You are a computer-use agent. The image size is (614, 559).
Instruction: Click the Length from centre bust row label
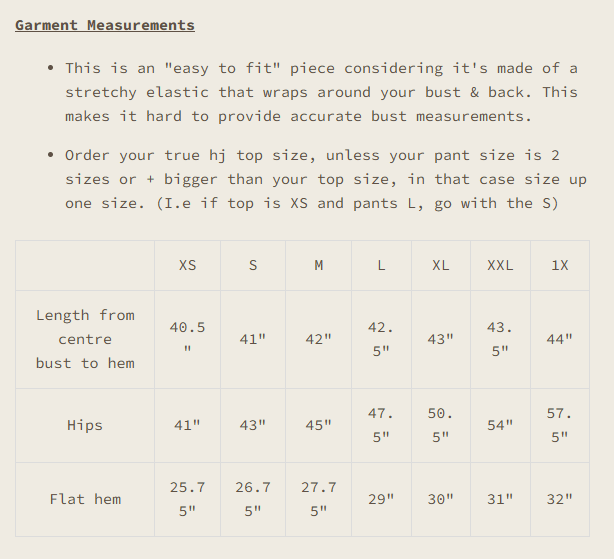(85, 339)
